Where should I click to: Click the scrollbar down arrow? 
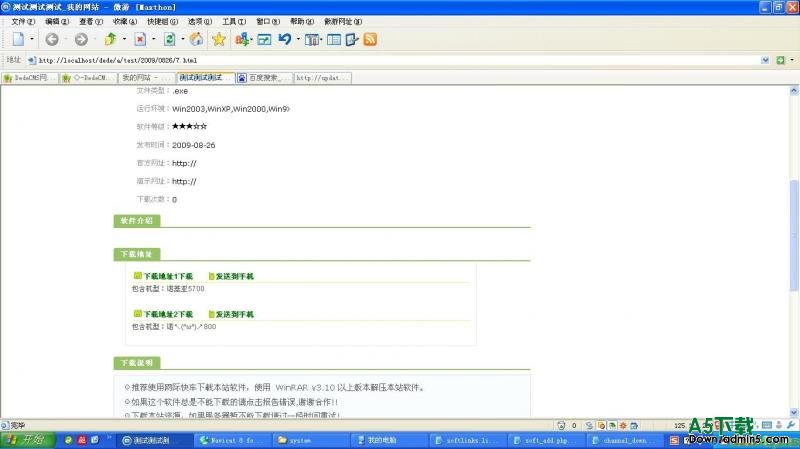[794, 412]
